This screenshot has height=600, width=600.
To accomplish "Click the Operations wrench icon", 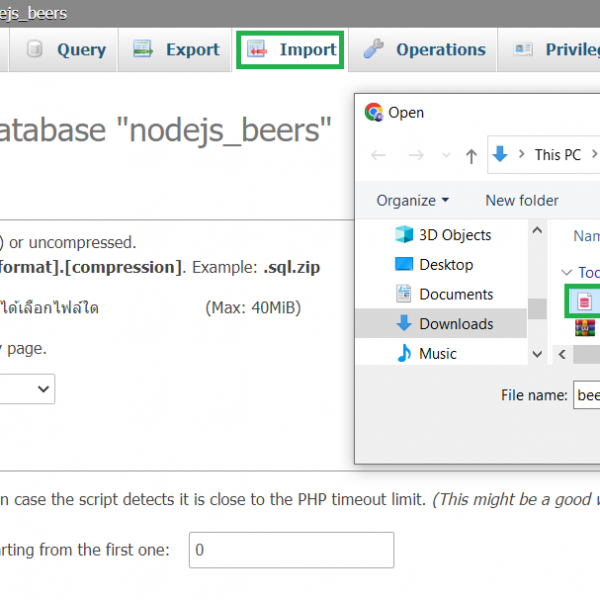I will point(374,50).
